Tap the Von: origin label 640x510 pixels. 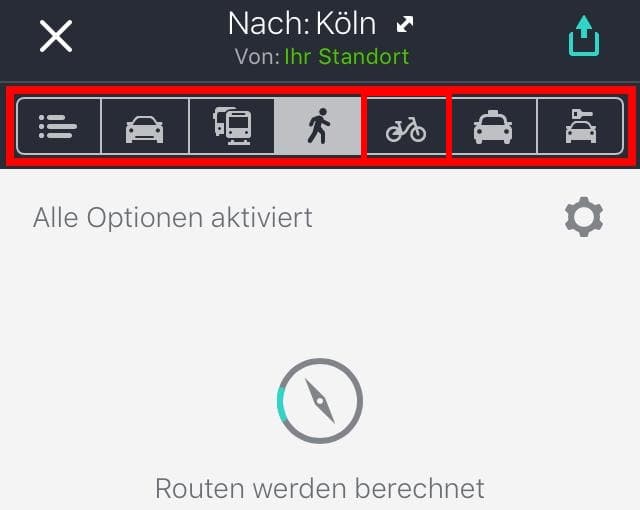tap(257, 56)
